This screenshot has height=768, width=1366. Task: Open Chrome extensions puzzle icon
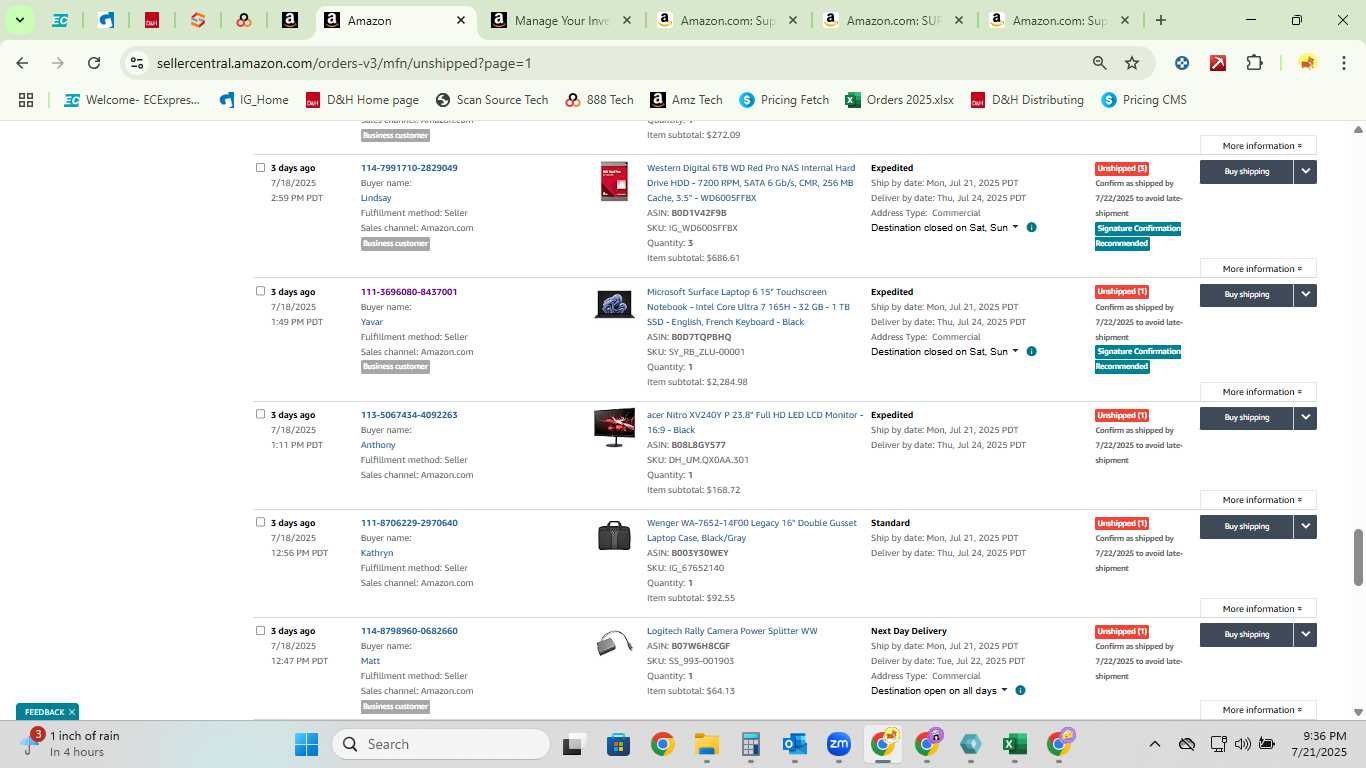point(1254,63)
